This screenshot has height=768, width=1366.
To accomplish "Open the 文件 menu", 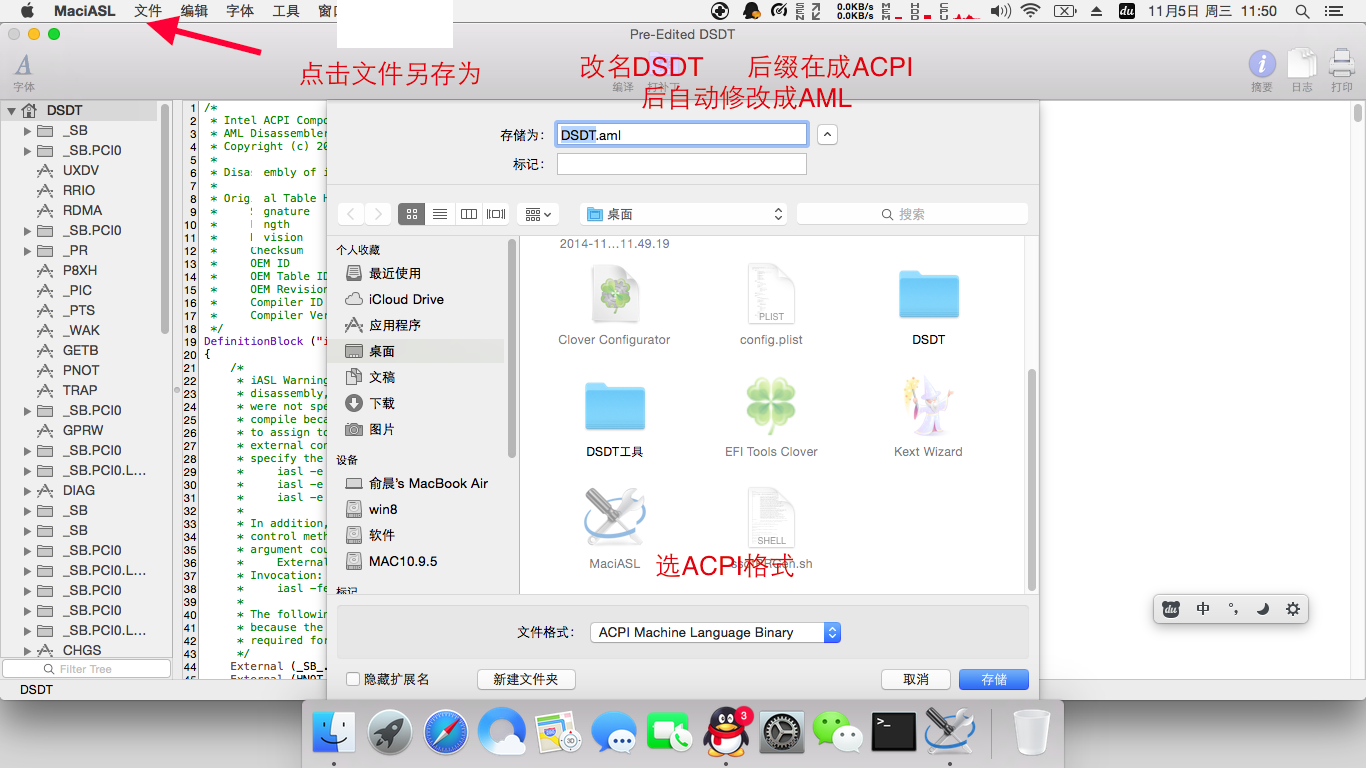I will [148, 11].
